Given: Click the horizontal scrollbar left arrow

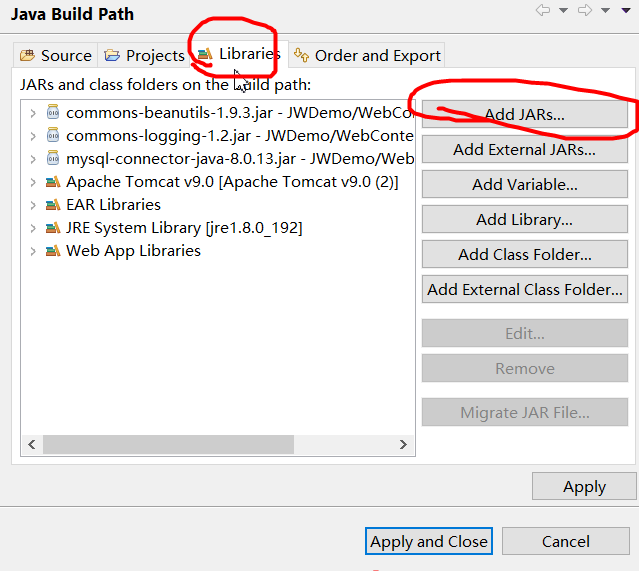Looking at the screenshot, I should click(x=32, y=444).
